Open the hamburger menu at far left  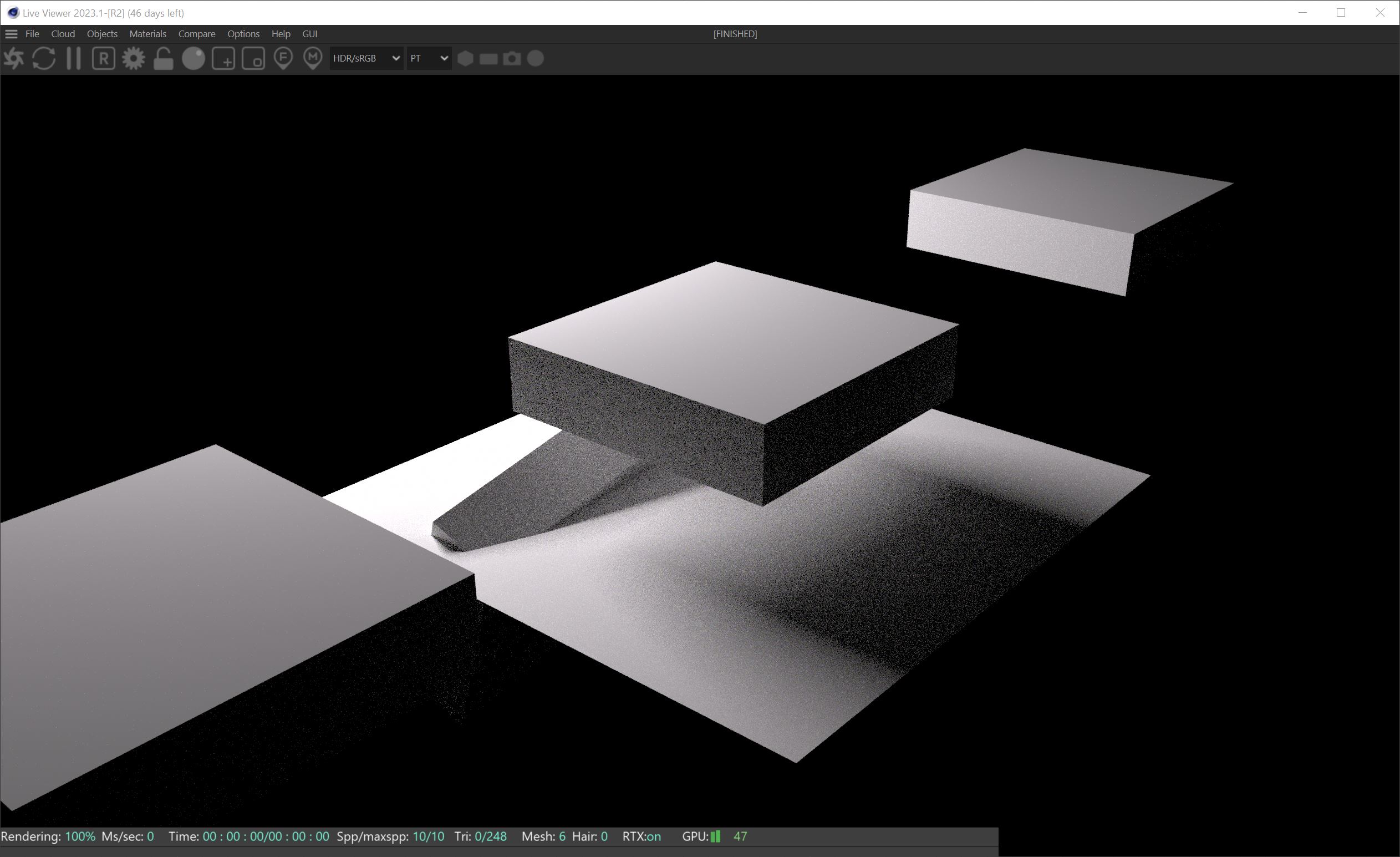(11, 34)
